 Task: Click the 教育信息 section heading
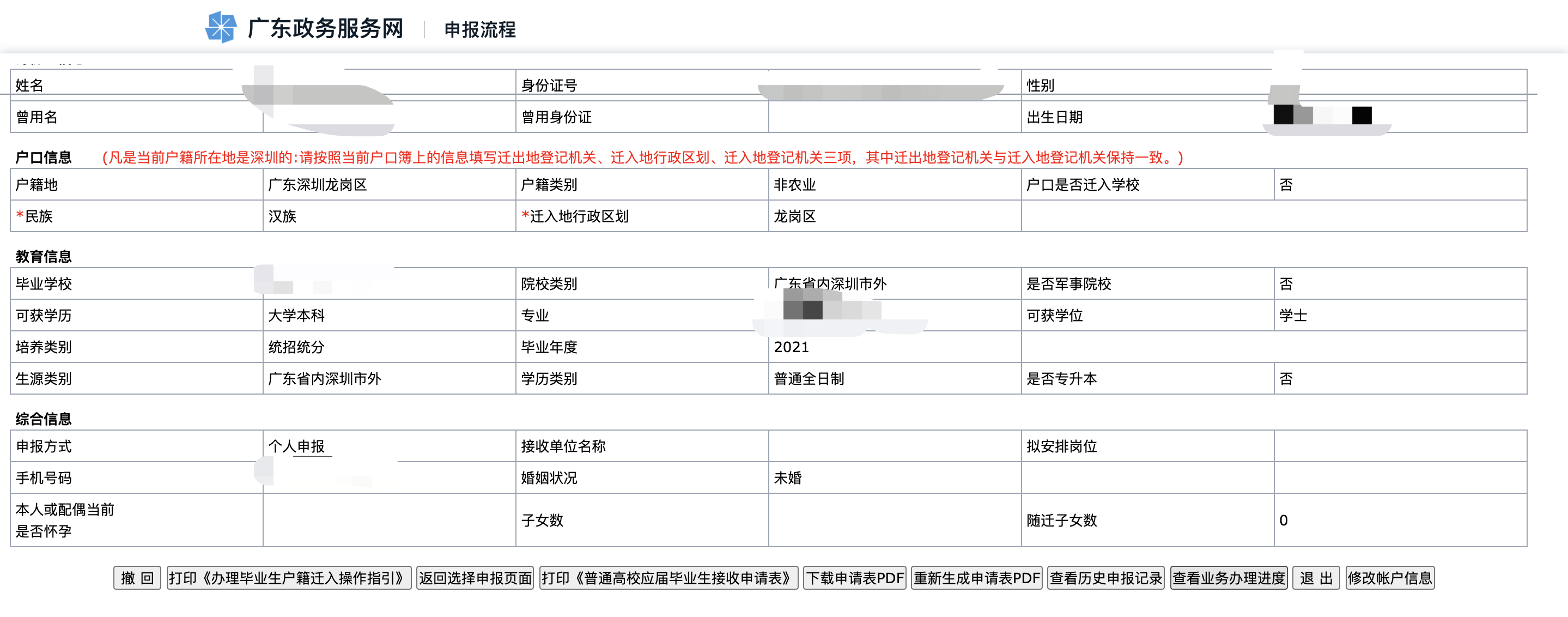pyautogui.click(x=43, y=257)
